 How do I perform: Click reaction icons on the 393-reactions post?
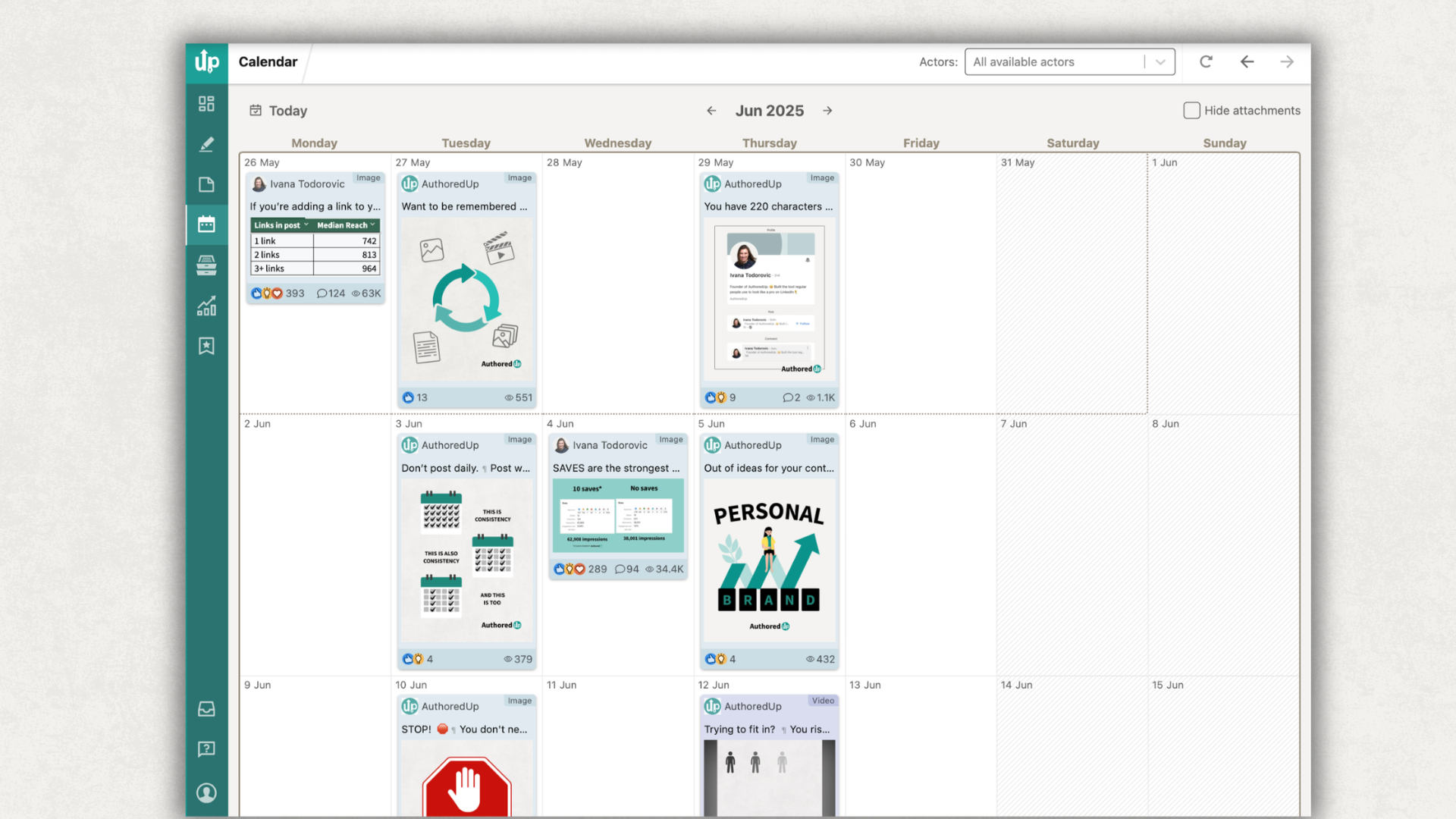click(x=266, y=293)
